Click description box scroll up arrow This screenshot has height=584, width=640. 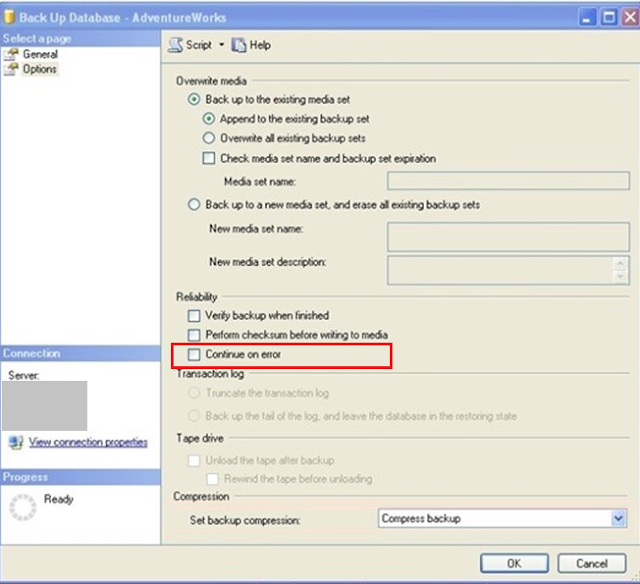[x=620, y=263]
